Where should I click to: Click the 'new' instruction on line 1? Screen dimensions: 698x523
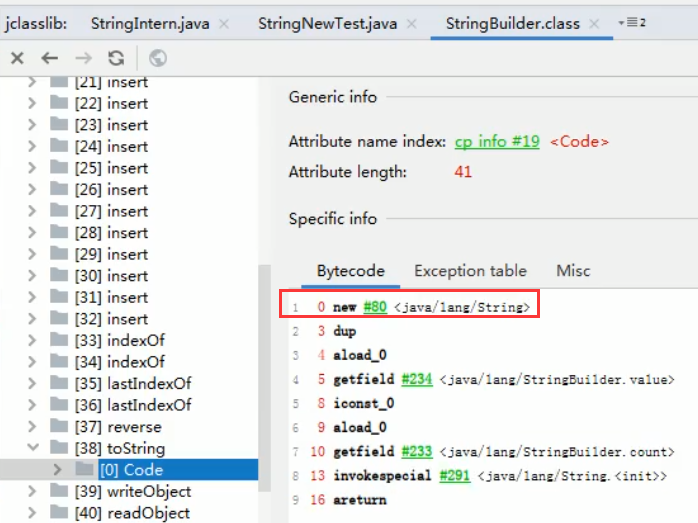point(345,307)
